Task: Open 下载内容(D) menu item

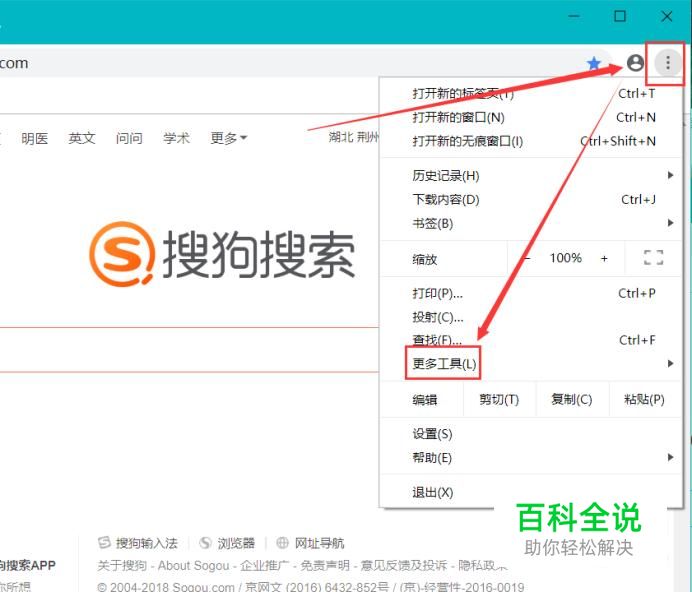Action: point(530,200)
